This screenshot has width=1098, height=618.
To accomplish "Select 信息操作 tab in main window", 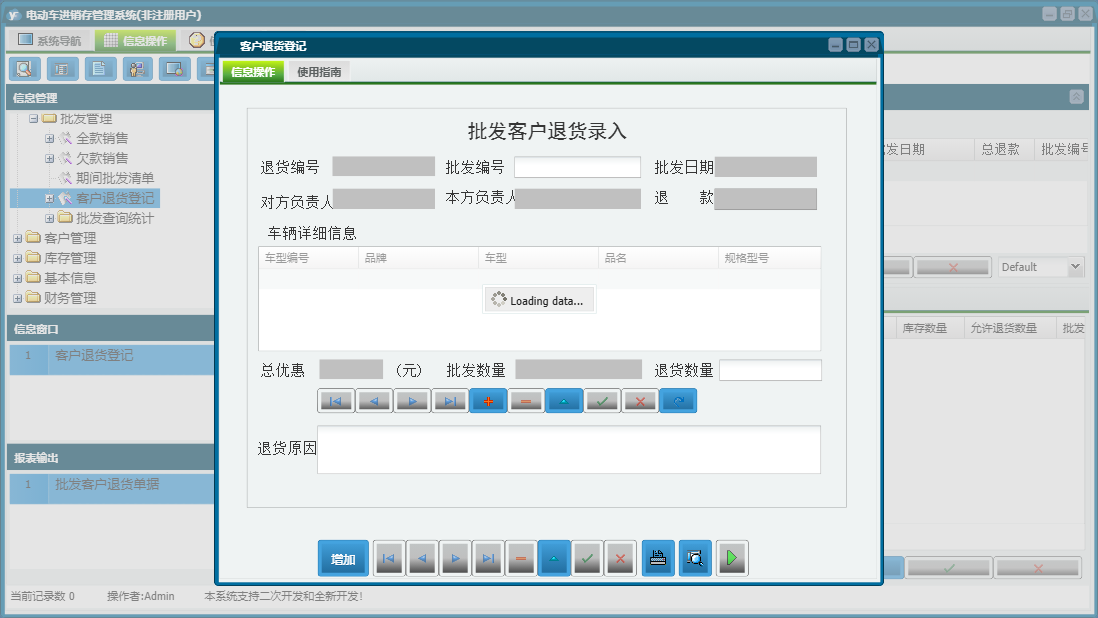I will pos(136,41).
